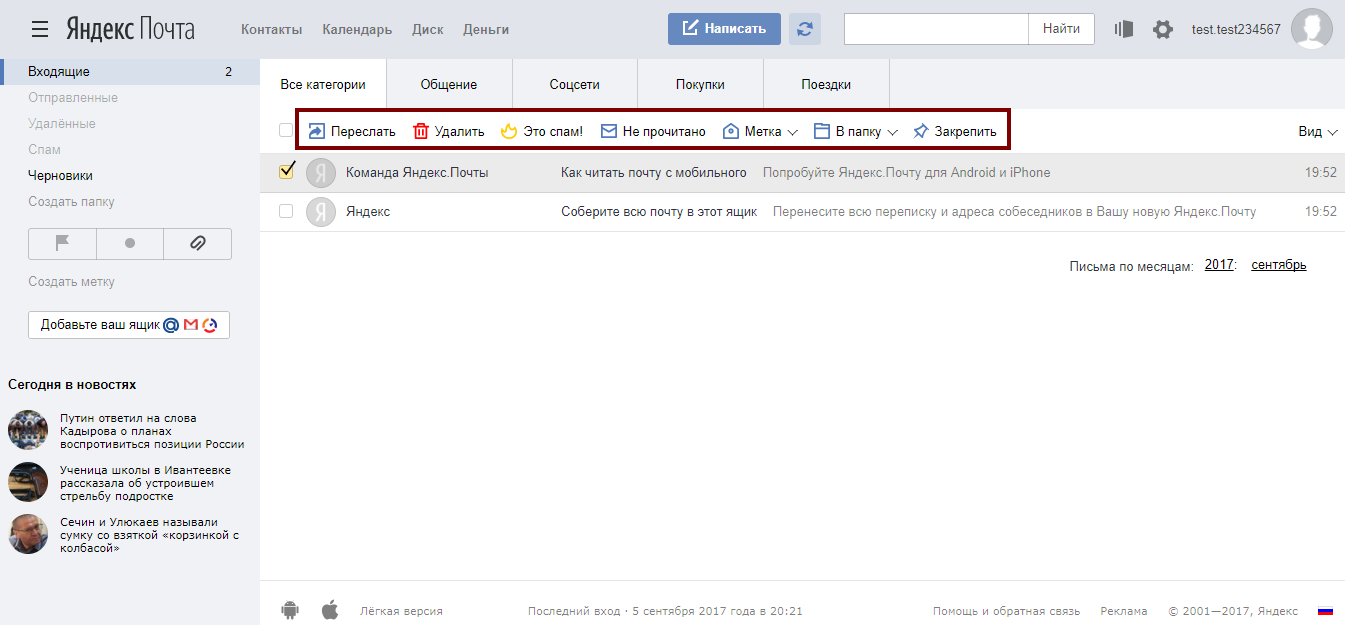This screenshot has width=1345, height=625.
Task: Open news about Путин and Кадыров
Action: 152,431
